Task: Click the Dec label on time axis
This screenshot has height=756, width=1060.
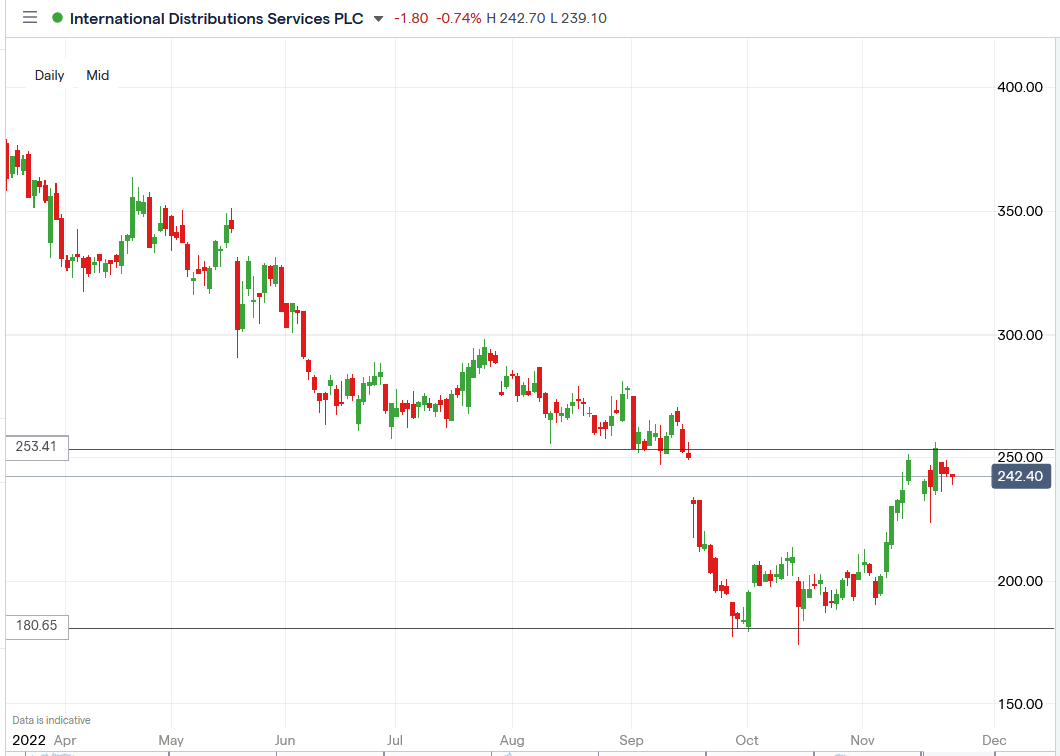Action: click(x=994, y=740)
